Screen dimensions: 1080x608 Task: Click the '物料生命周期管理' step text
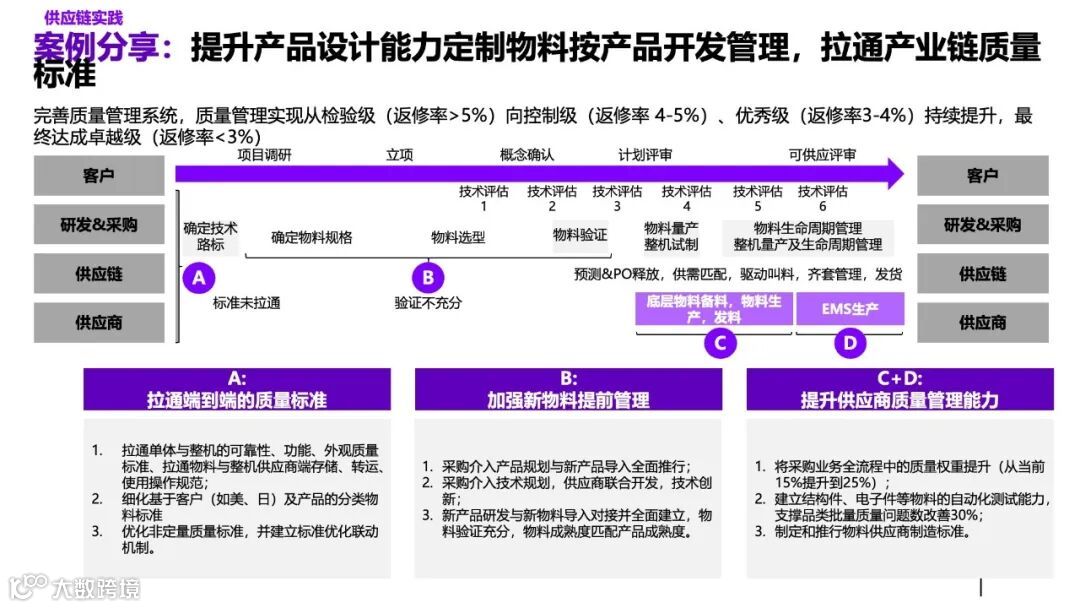tap(808, 228)
